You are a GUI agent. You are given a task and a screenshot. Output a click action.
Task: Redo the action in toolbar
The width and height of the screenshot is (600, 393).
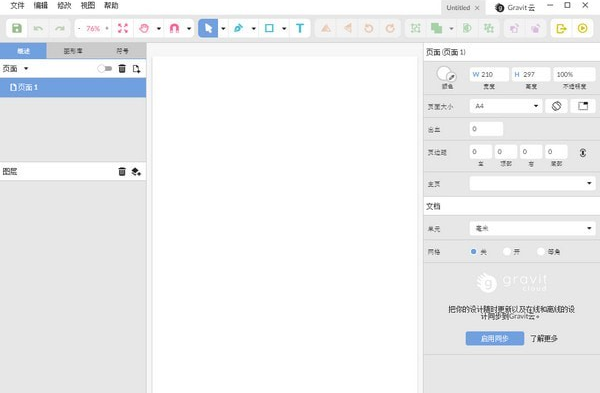pos(60,28)
